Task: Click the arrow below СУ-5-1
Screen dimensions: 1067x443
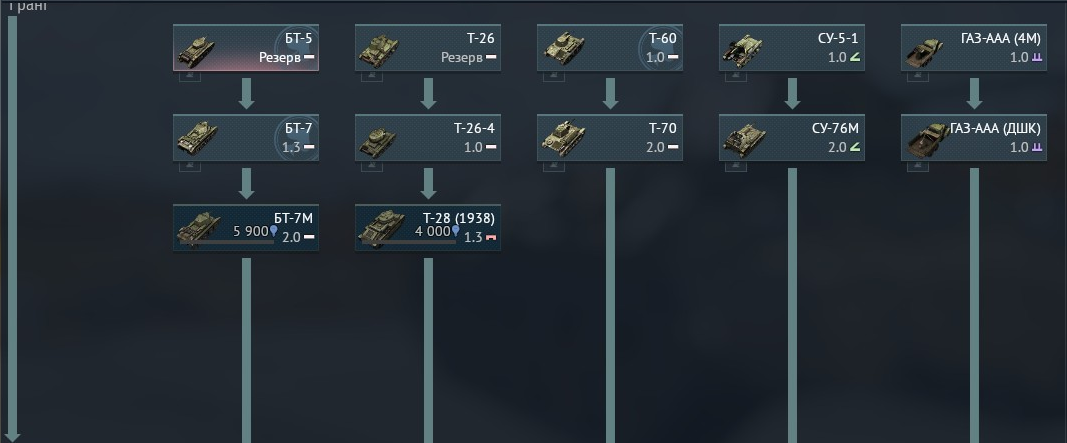Action: tap(792, 93)
